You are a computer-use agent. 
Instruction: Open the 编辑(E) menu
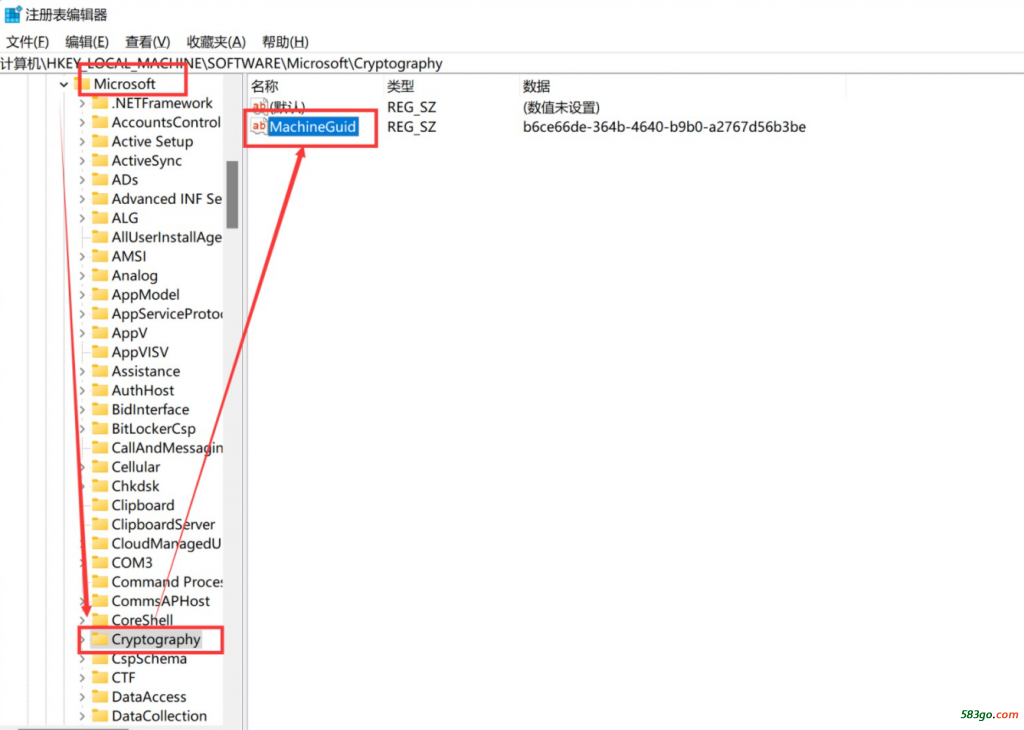[x=87, y=42]
